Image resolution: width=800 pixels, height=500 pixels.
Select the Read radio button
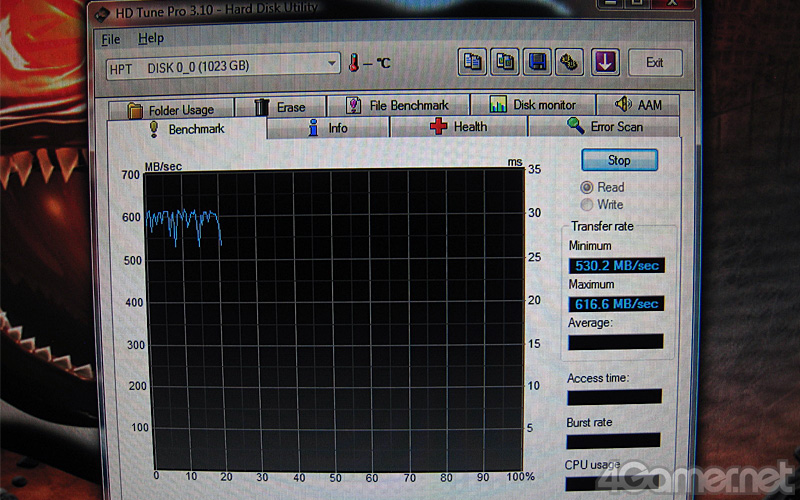coord(587,187)
